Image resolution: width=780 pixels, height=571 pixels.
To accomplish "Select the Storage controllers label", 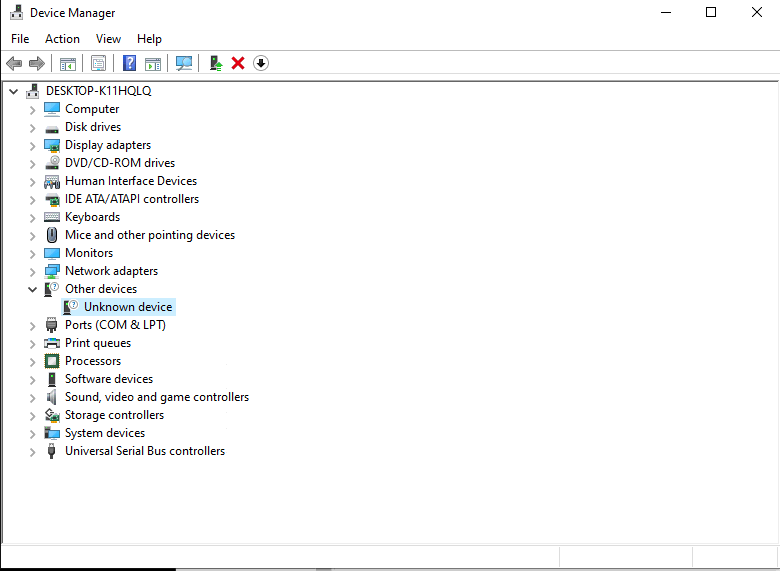I will click(x=114, y=415).
